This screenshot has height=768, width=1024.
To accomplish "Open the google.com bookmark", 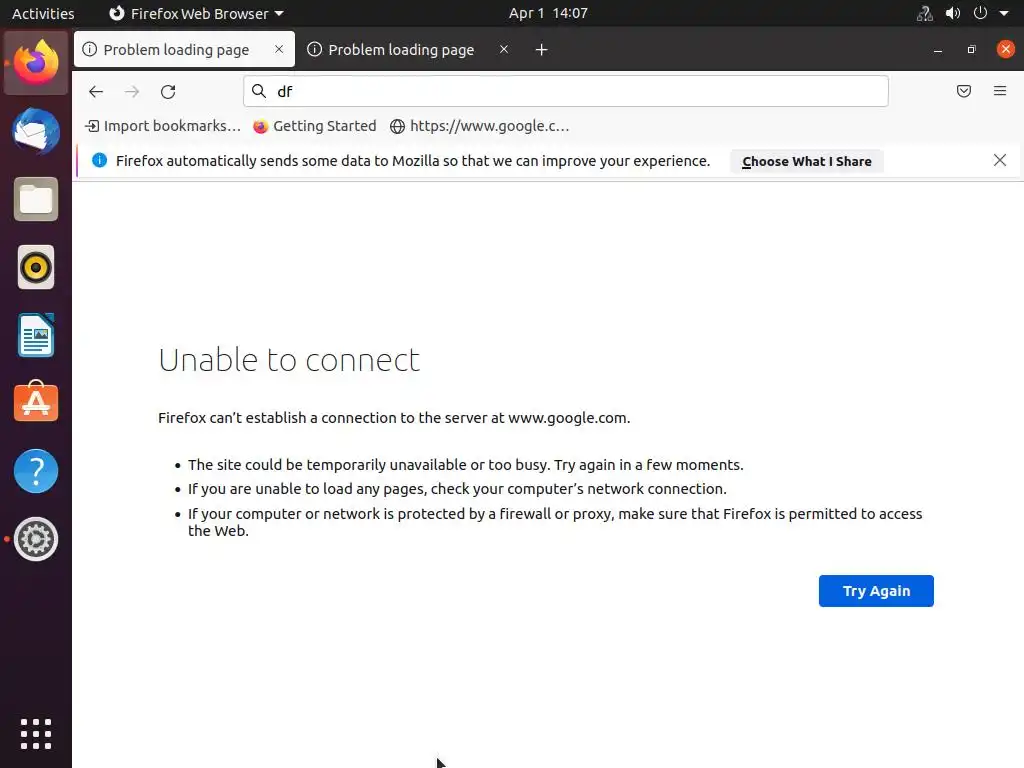I will point(479,126).
